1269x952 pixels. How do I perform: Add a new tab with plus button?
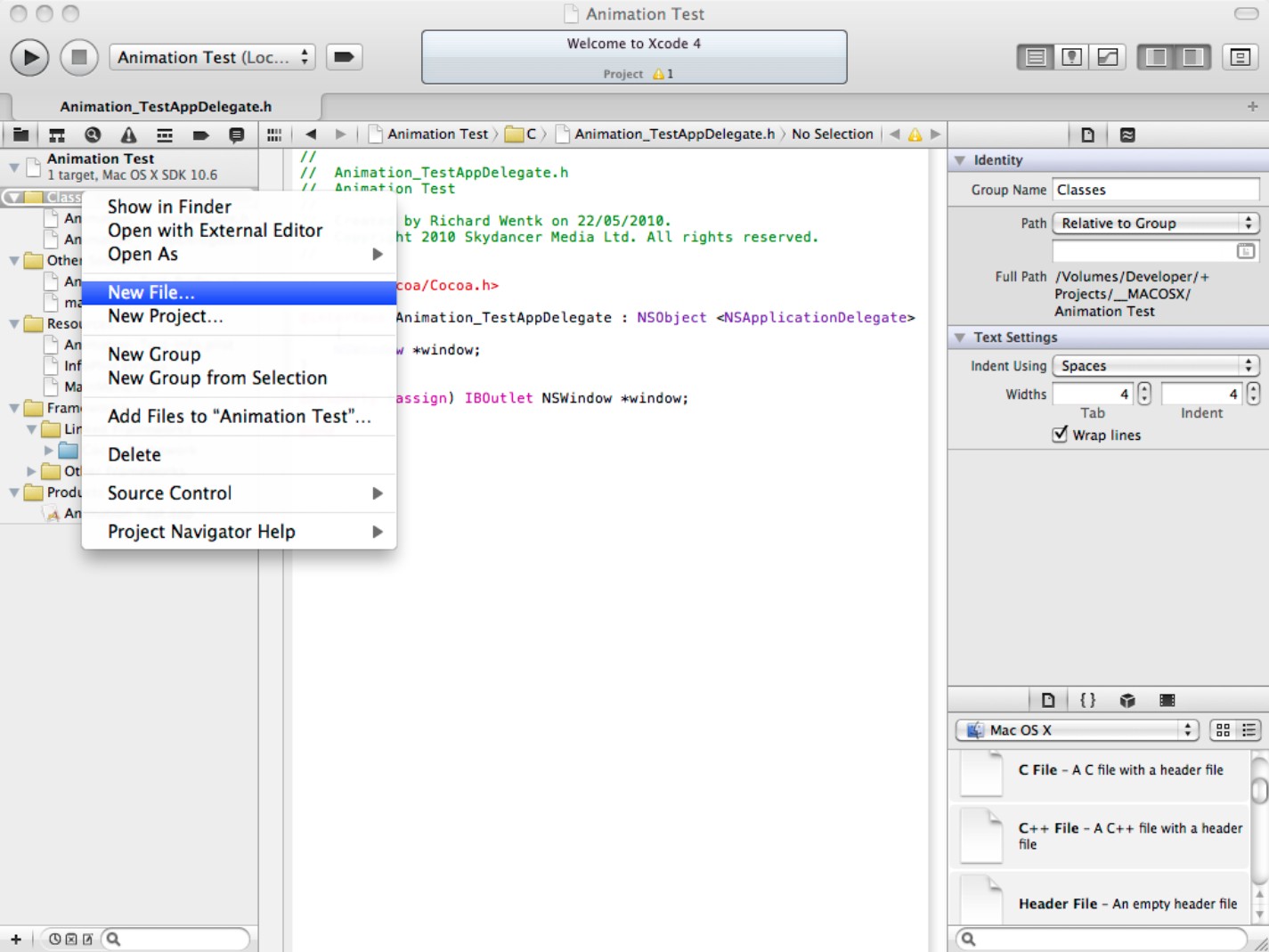point(1253,106)
